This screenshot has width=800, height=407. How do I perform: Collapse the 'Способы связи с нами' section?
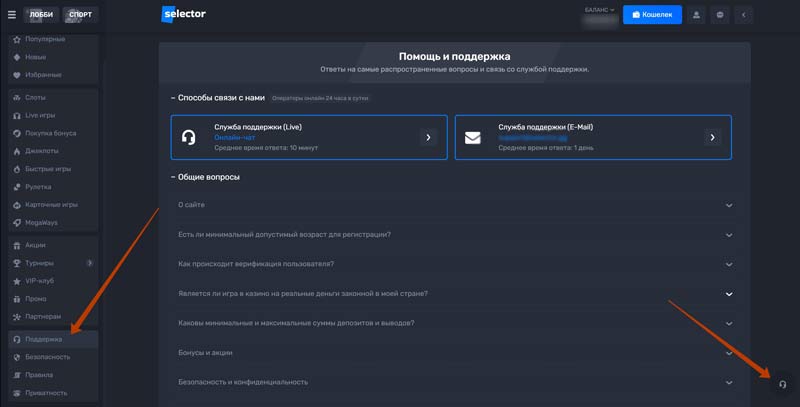pos(173,98)
